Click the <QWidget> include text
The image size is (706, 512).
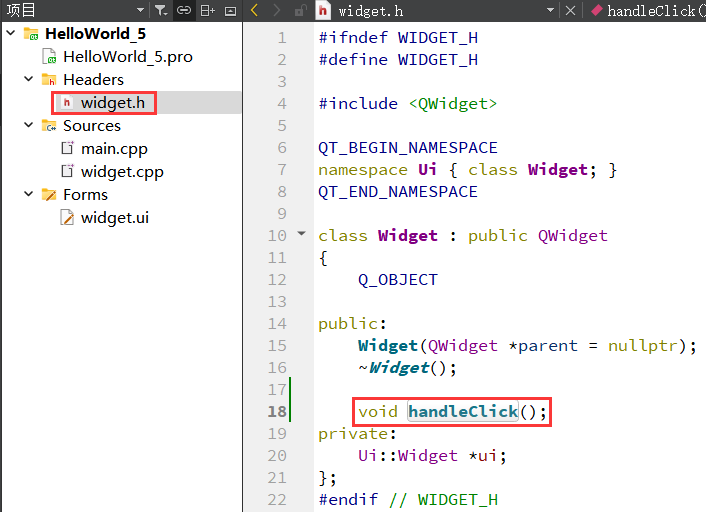[453, 104]
